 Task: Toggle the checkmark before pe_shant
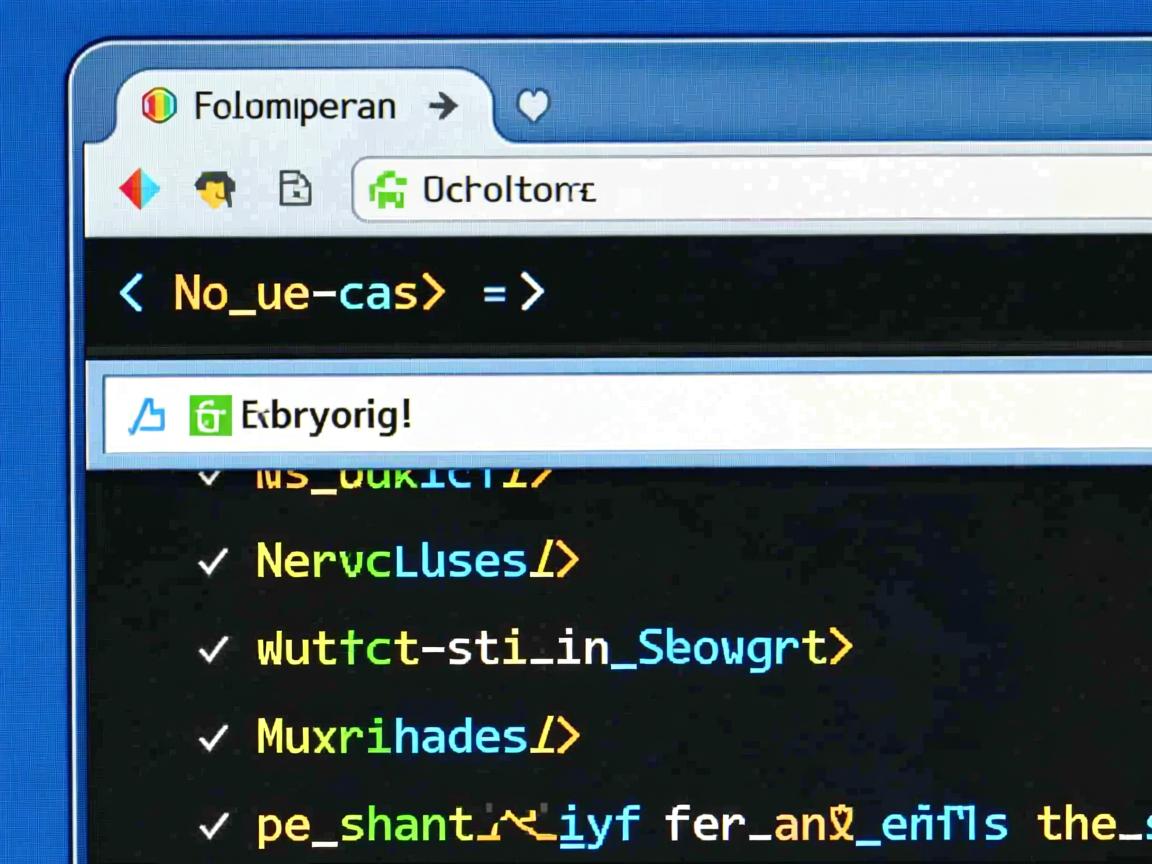(x=213, y=827)
